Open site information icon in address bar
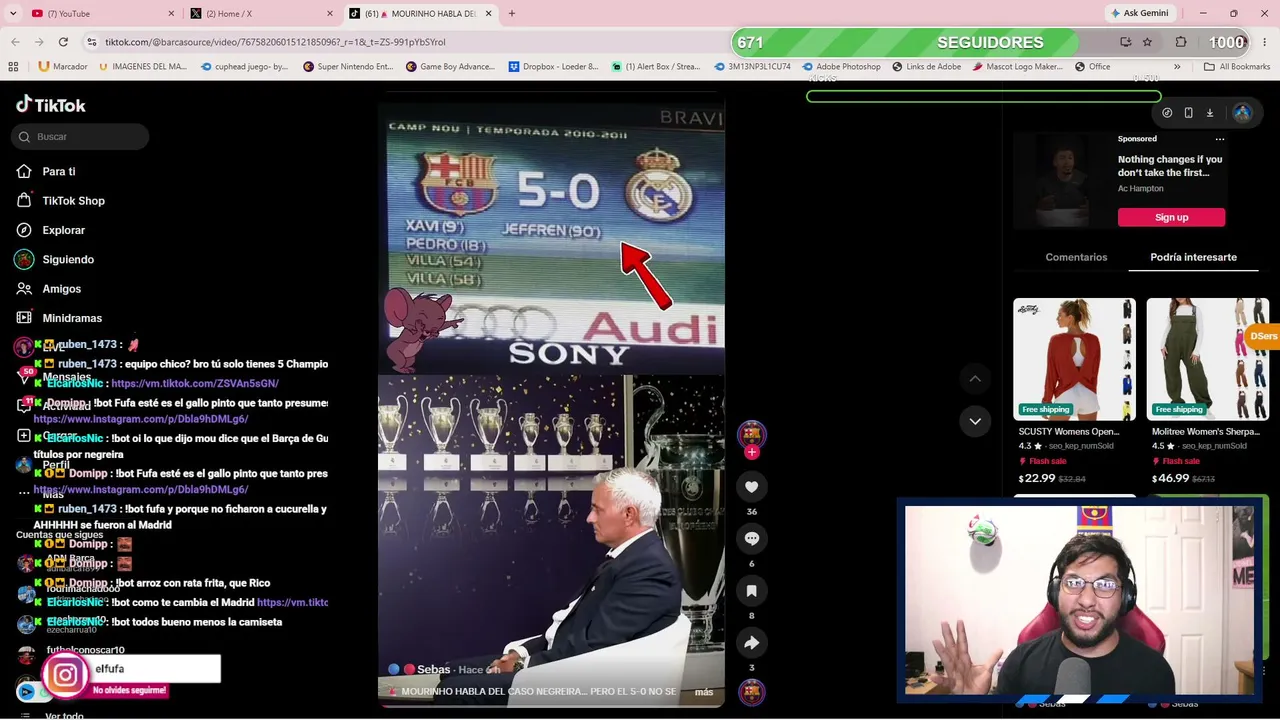Screen dimensions: 1280x720 pos(91,42)
